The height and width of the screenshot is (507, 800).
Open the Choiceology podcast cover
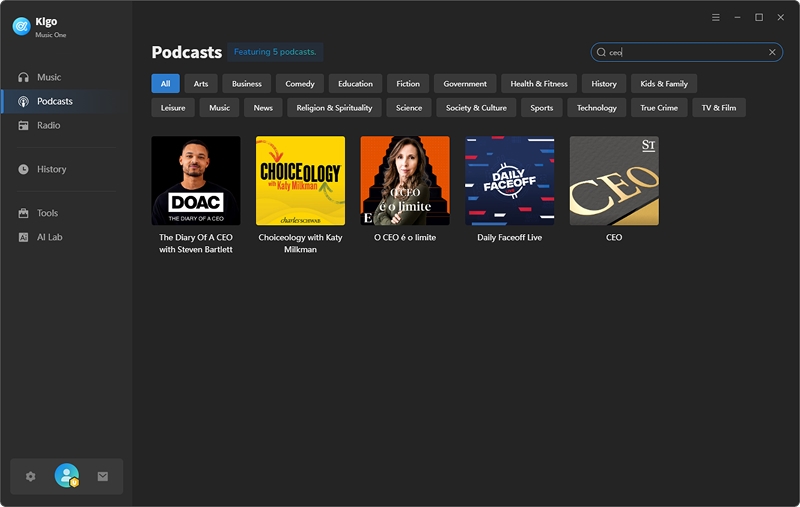click(x=301, y=181)
